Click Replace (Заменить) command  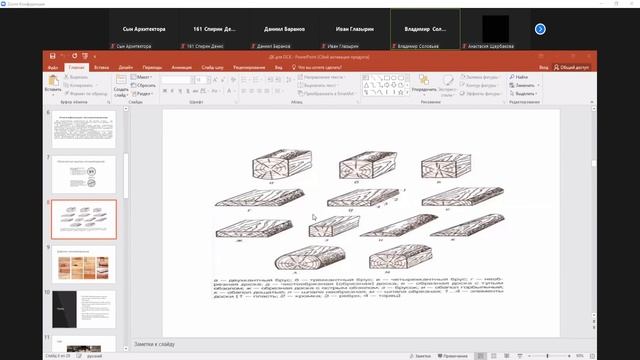click(524, 85)
